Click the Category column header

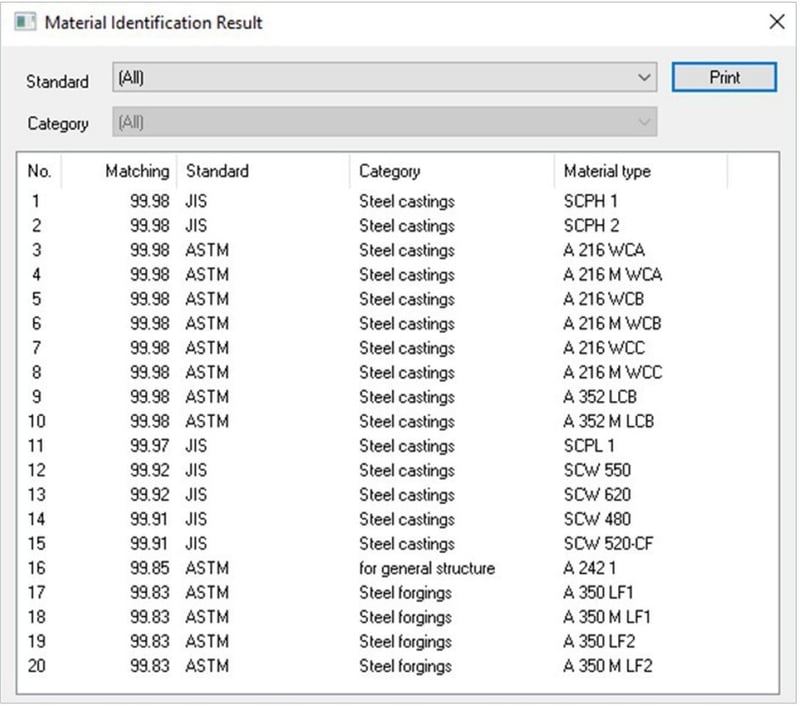450,171
